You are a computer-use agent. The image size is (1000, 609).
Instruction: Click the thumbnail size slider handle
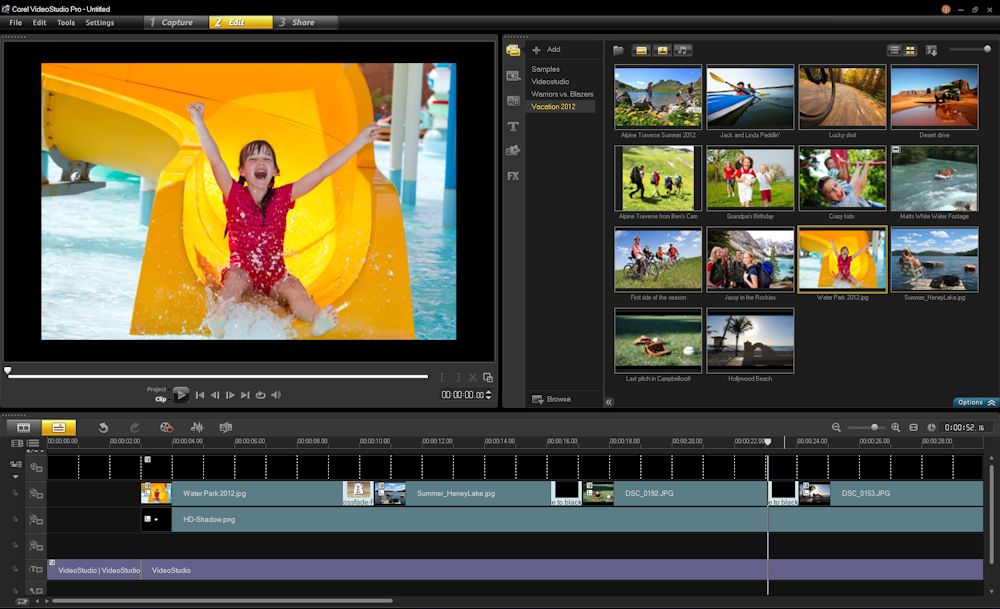[x=987, y=49]
